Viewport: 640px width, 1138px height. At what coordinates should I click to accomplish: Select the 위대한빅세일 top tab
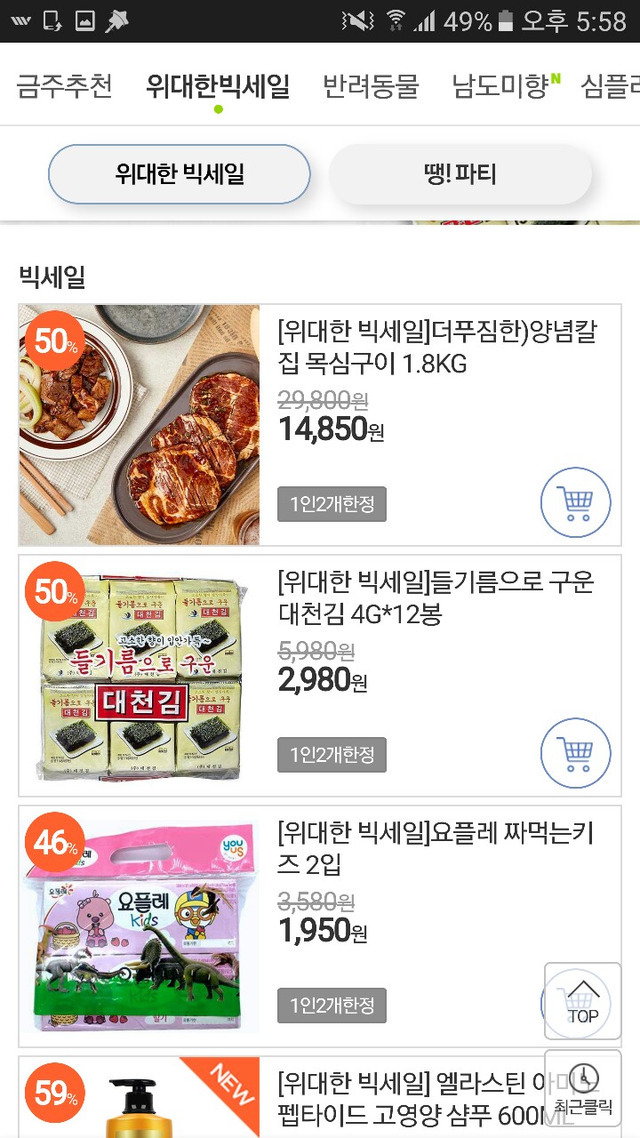coord(217,86)
